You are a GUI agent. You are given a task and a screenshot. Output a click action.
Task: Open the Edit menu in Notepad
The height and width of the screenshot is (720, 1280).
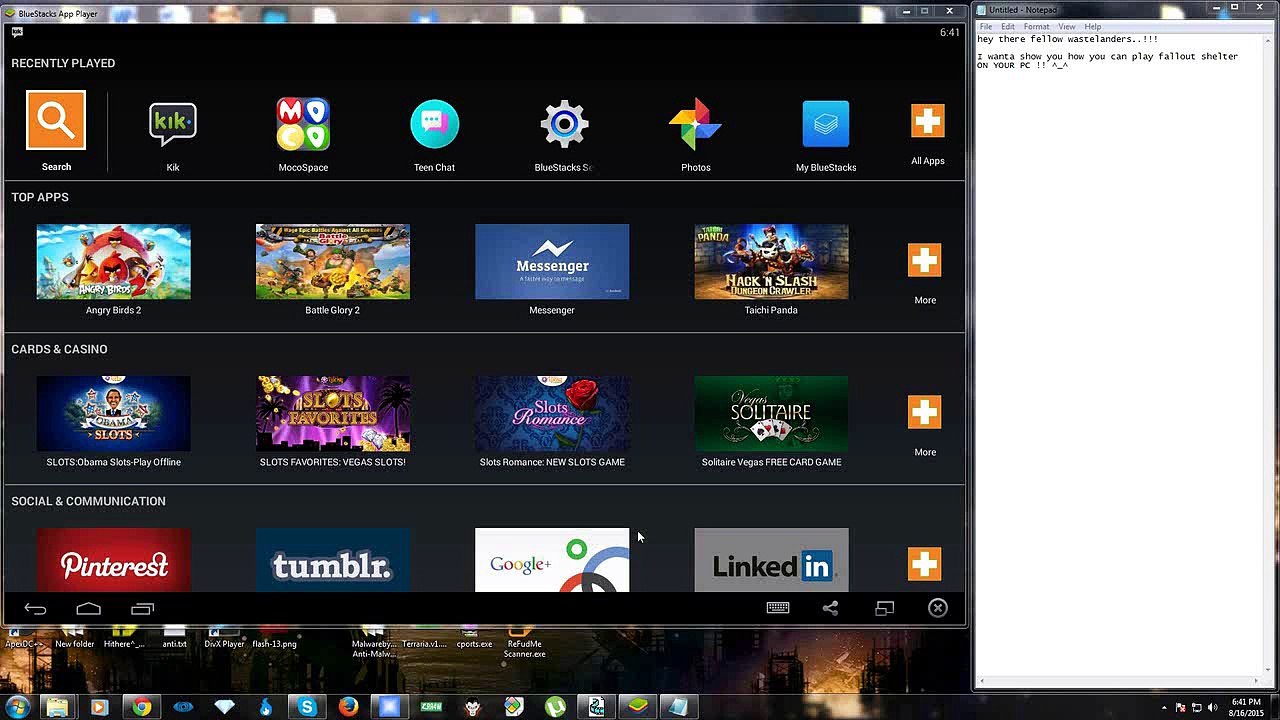pyautogui.click(x=1008, y=26)
